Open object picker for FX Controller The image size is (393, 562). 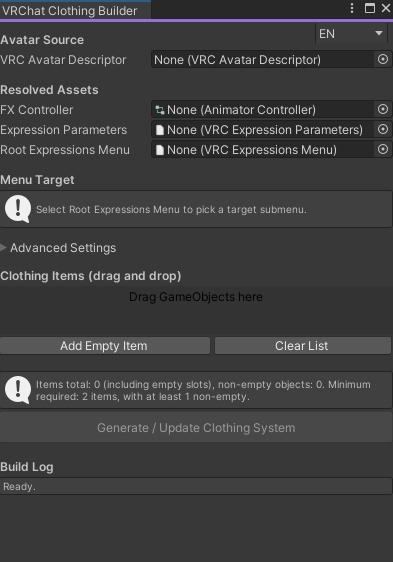383,109
